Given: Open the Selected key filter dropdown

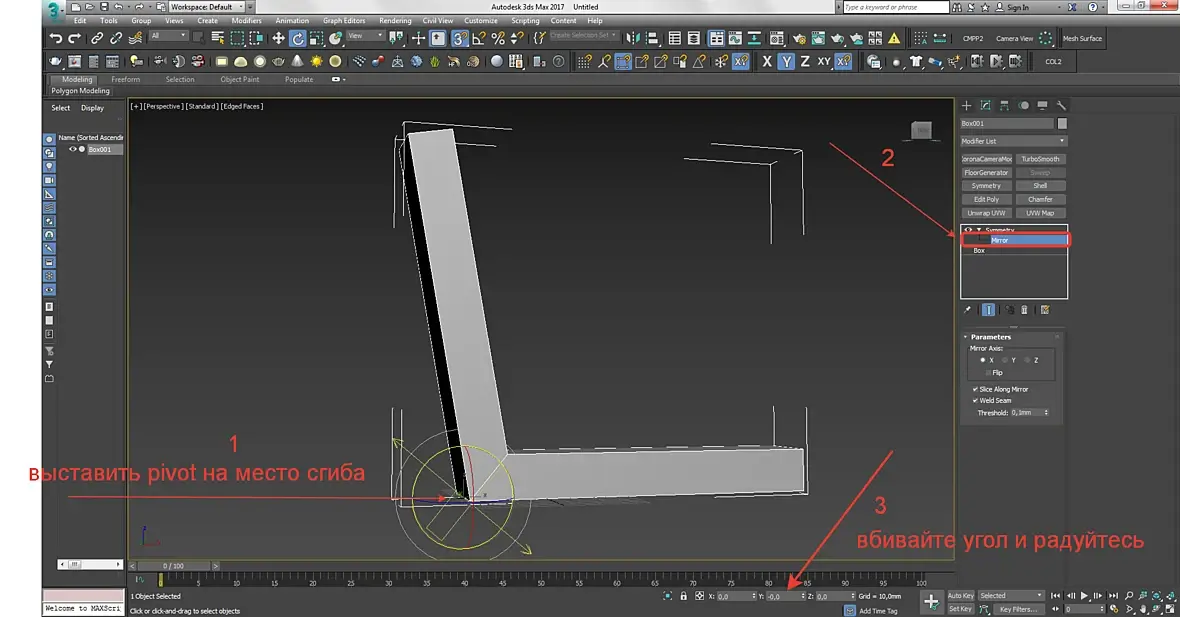Looking at the screenshot, I should [1011, 595].
